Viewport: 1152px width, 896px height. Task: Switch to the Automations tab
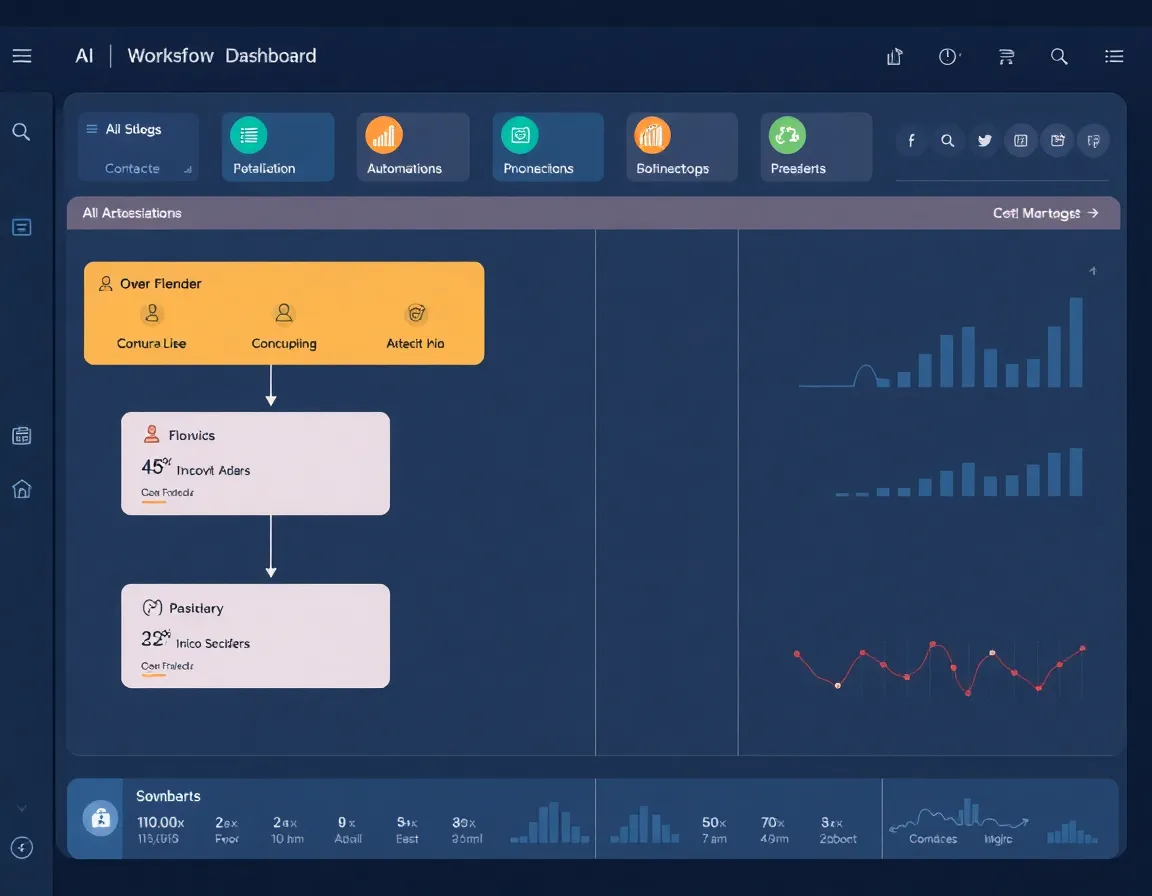tap(412, 147)
